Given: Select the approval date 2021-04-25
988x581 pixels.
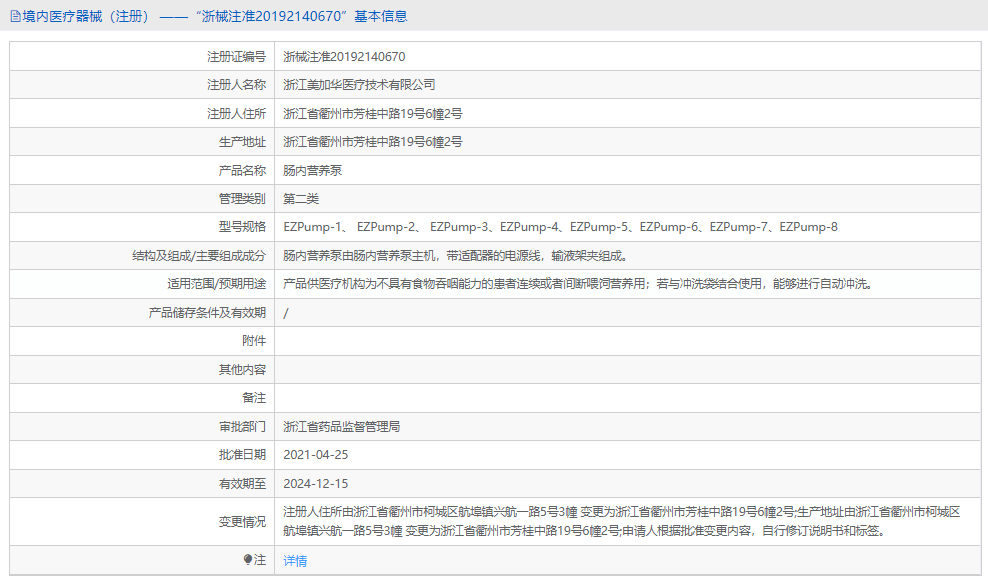Looking at the screenshot, I should pos(319,455).
